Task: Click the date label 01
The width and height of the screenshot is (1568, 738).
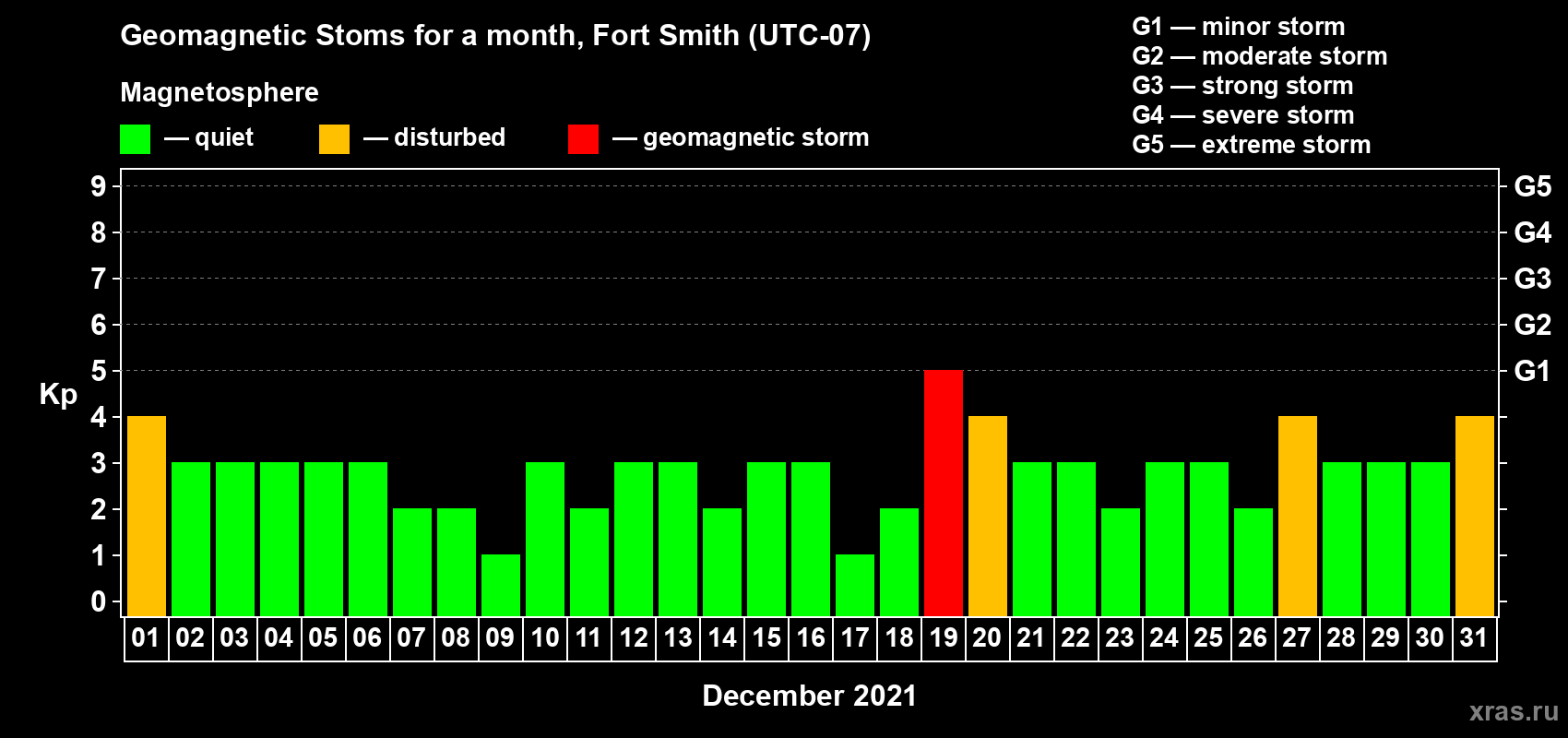Action: click(146, 637)
